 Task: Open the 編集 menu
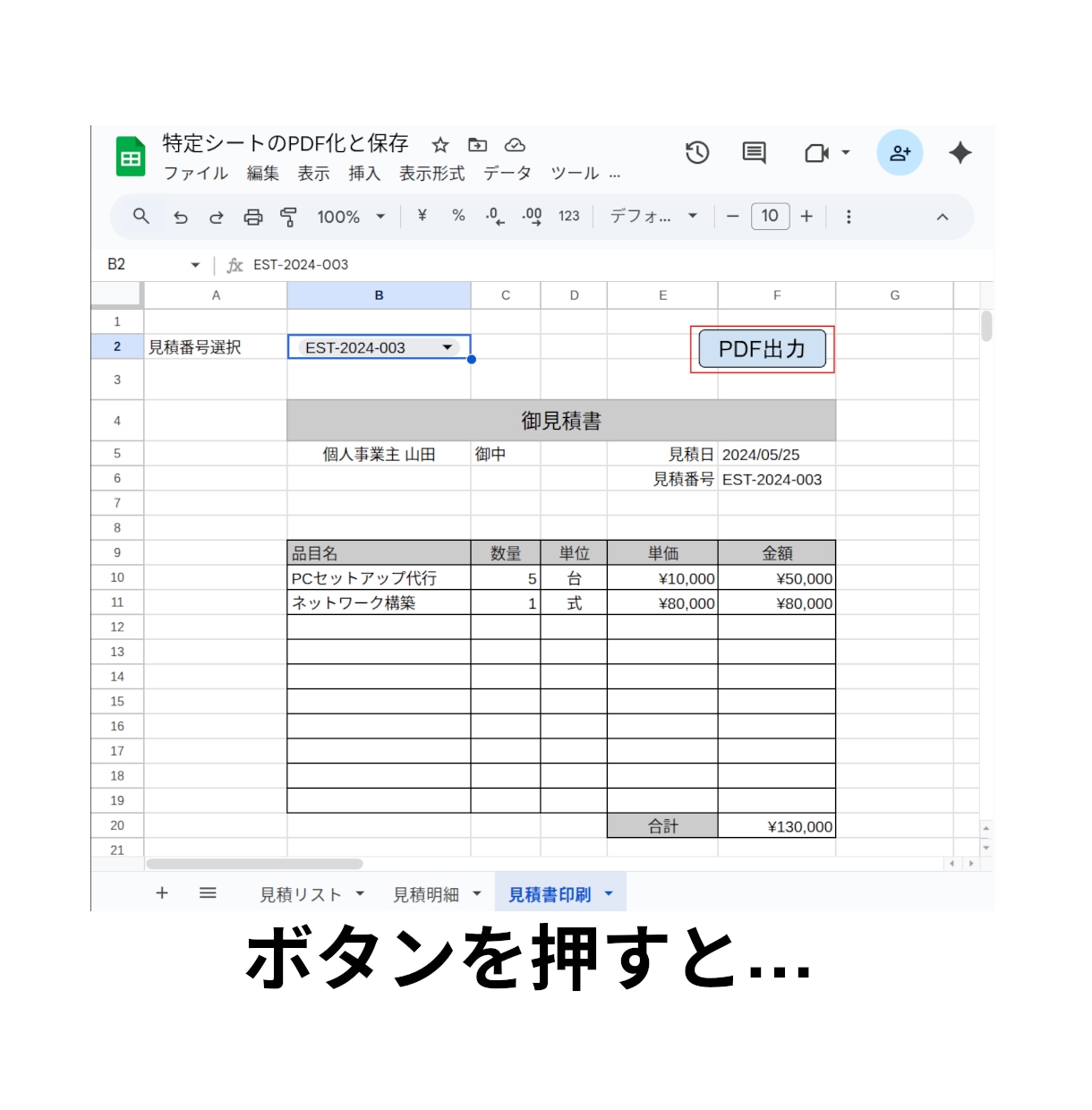point(263,174)
